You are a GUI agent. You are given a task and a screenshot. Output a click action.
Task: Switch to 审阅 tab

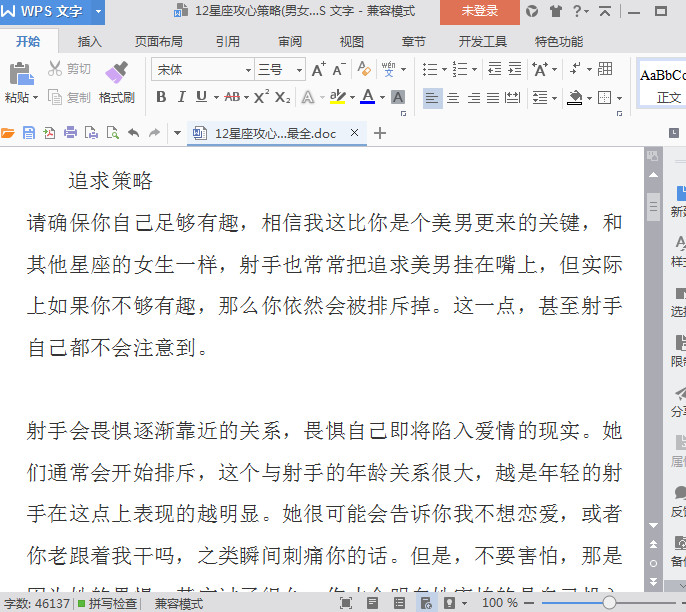(290, 42)
